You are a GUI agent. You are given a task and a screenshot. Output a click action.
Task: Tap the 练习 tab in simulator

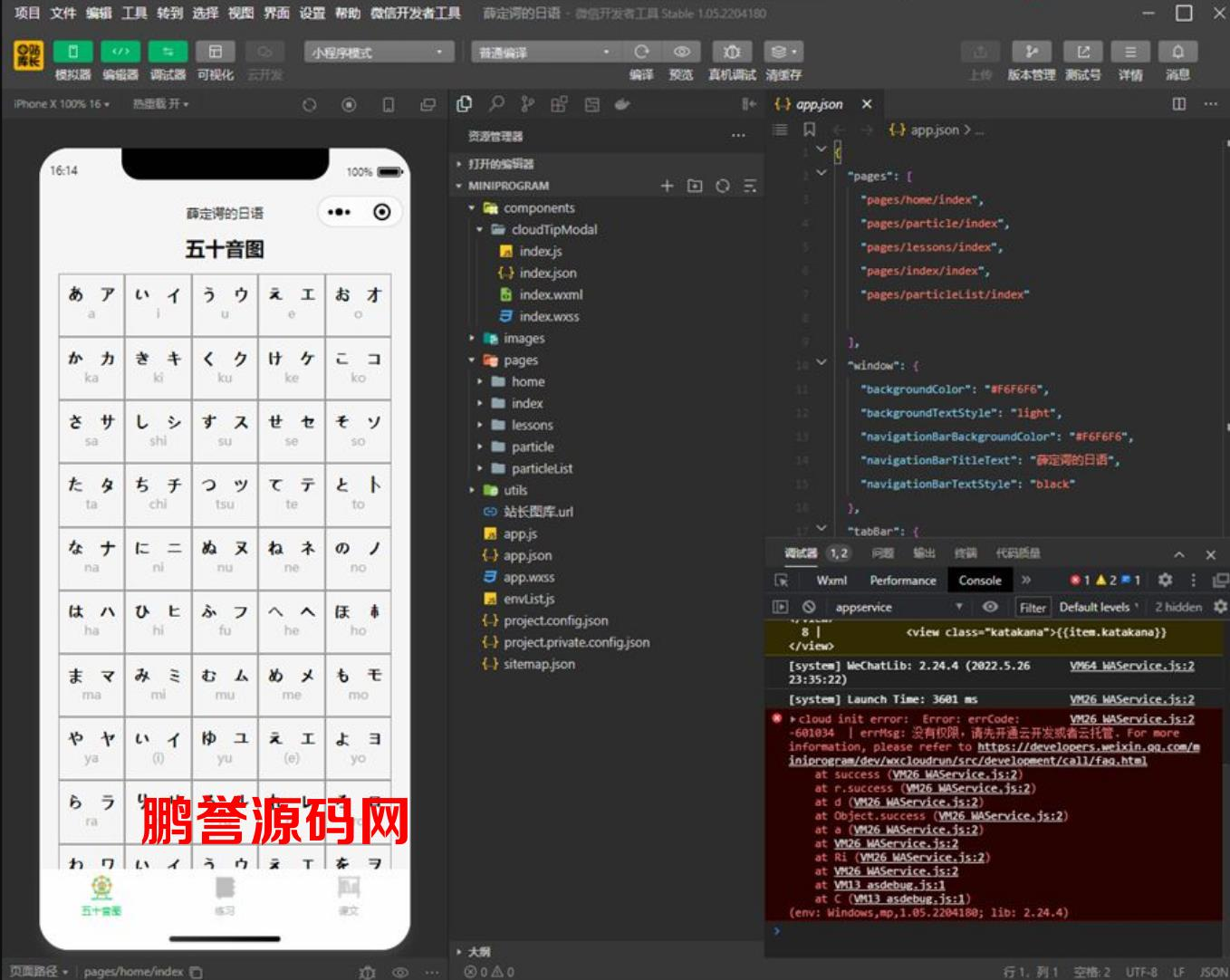pyautogui.click(x=225, y=894)
